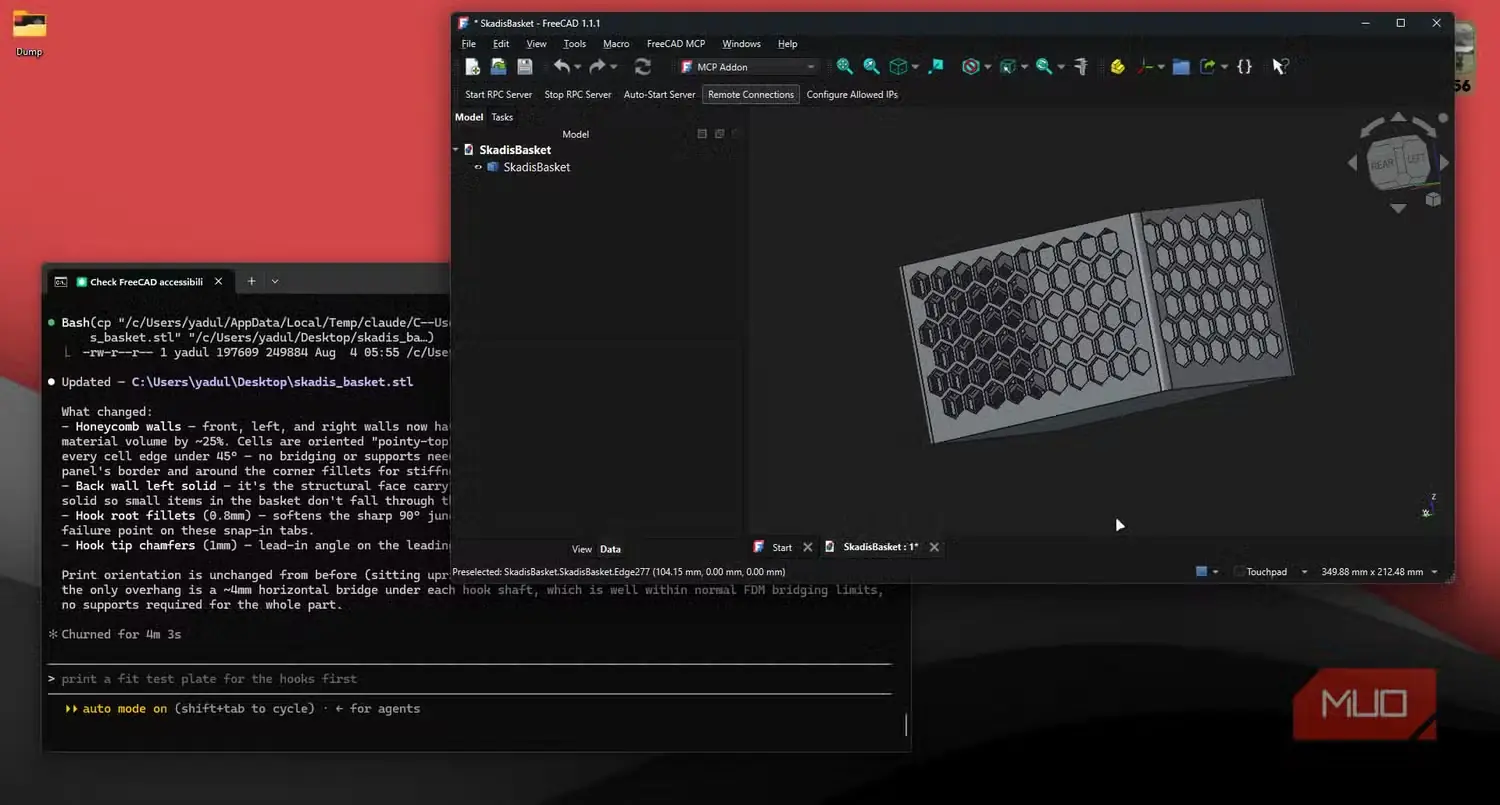Click the link export arrow icon
This screenshot has width=1500, height=805.
click(1208, 67)
